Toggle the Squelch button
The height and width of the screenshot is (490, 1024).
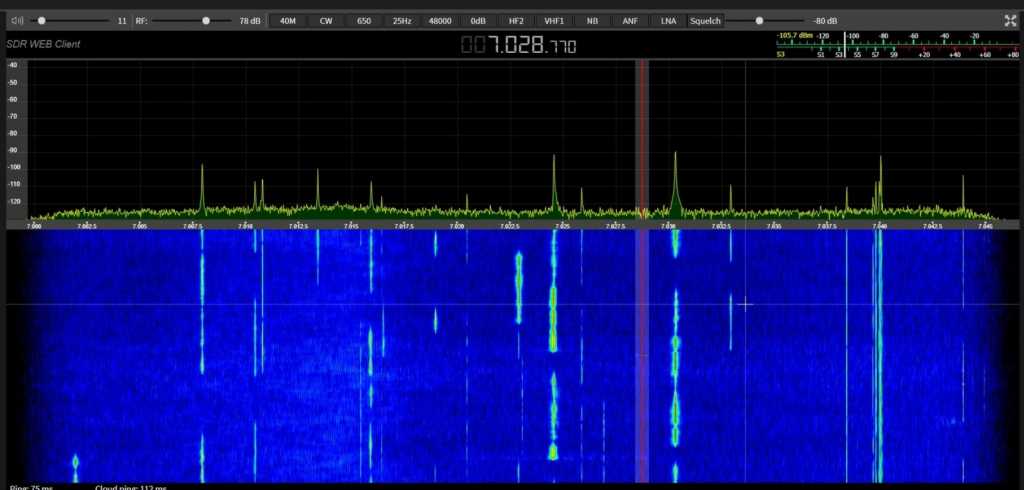click(x=705, y=21)
